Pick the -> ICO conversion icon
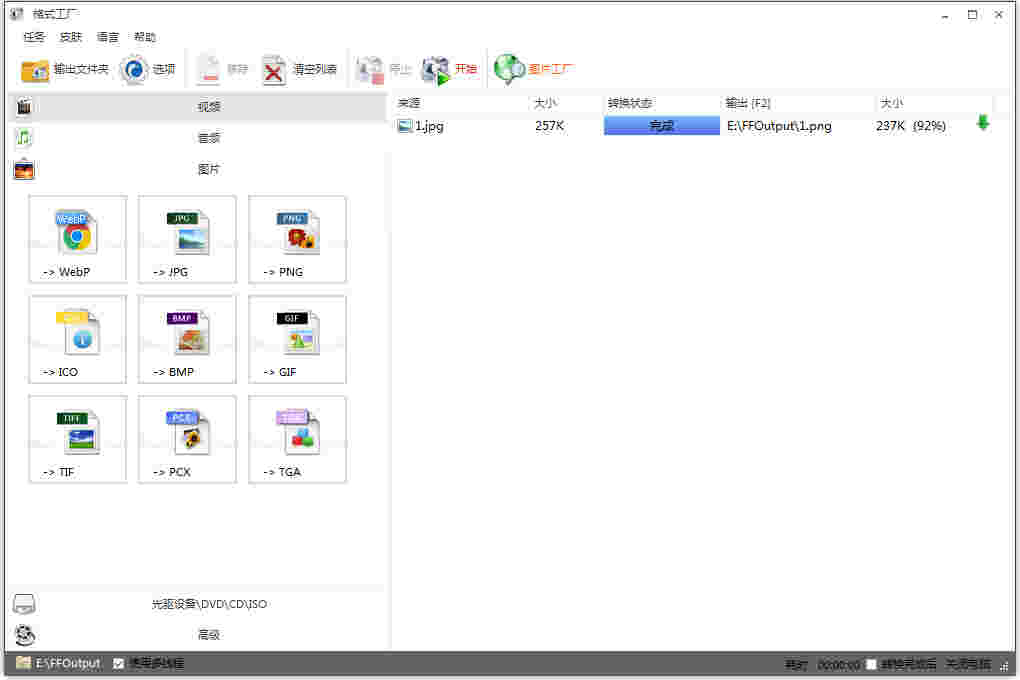The width and height of the screenshot is (1020, 680). pos(77,339)
